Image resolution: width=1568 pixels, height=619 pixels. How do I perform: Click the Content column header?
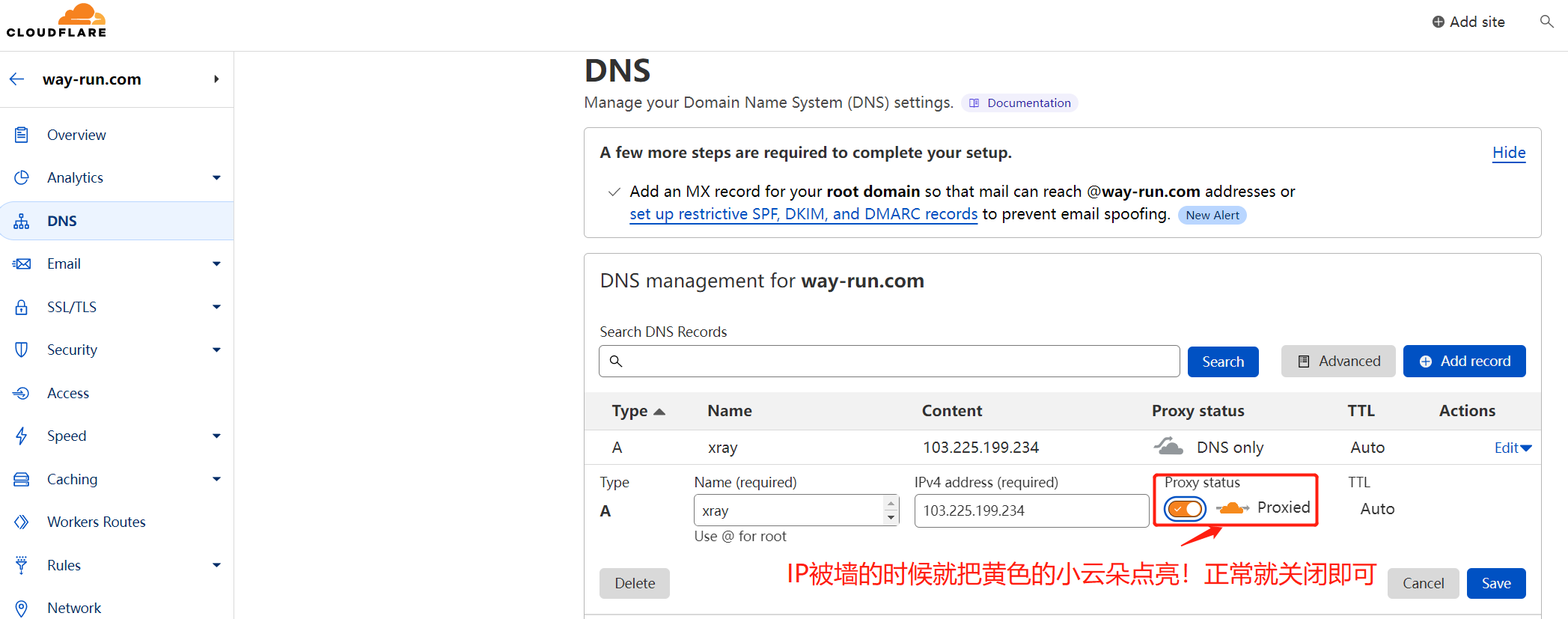pyautogui.click(x=952, y=411)
